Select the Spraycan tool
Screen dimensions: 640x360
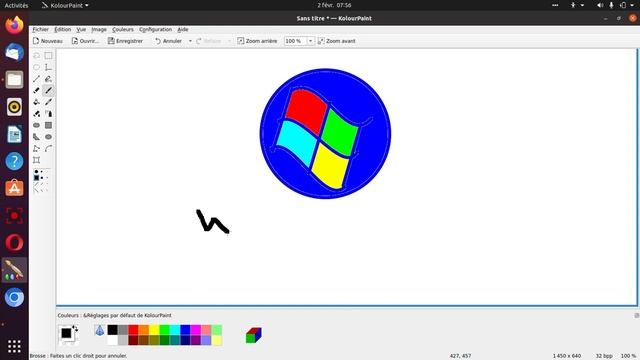coord(49,113)
